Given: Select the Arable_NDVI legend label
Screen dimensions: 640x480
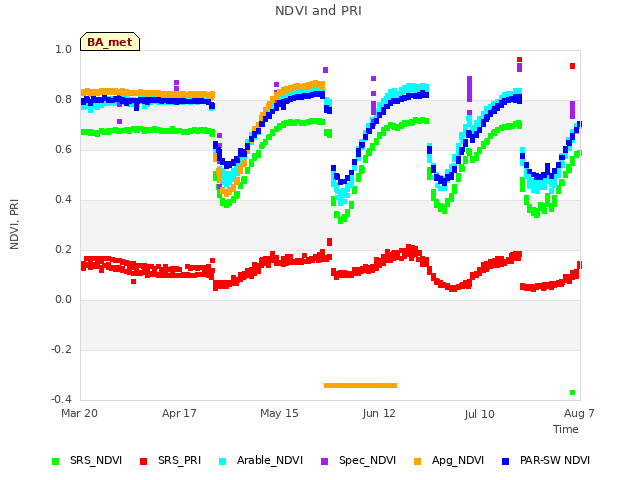Looking at the screenshot, I should pos(270,460).
